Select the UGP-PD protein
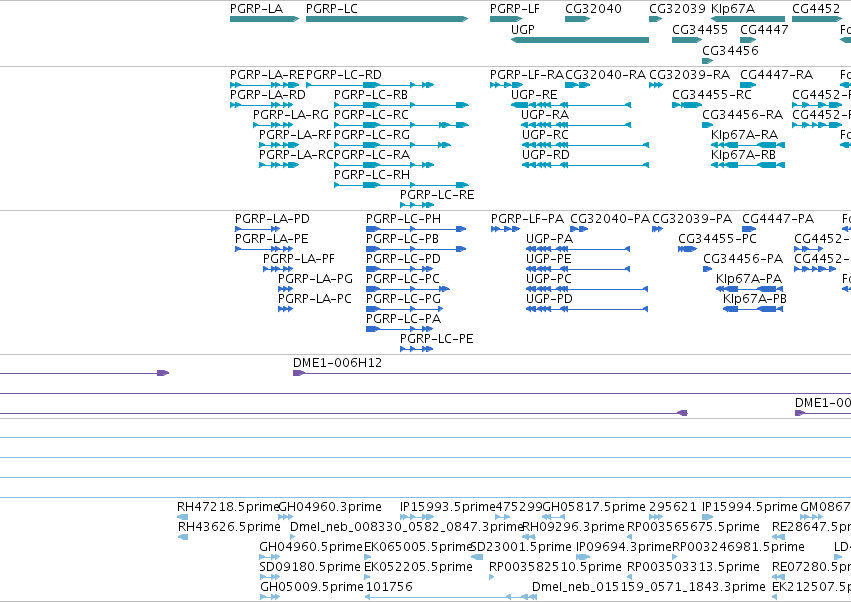 pos(587,309)
